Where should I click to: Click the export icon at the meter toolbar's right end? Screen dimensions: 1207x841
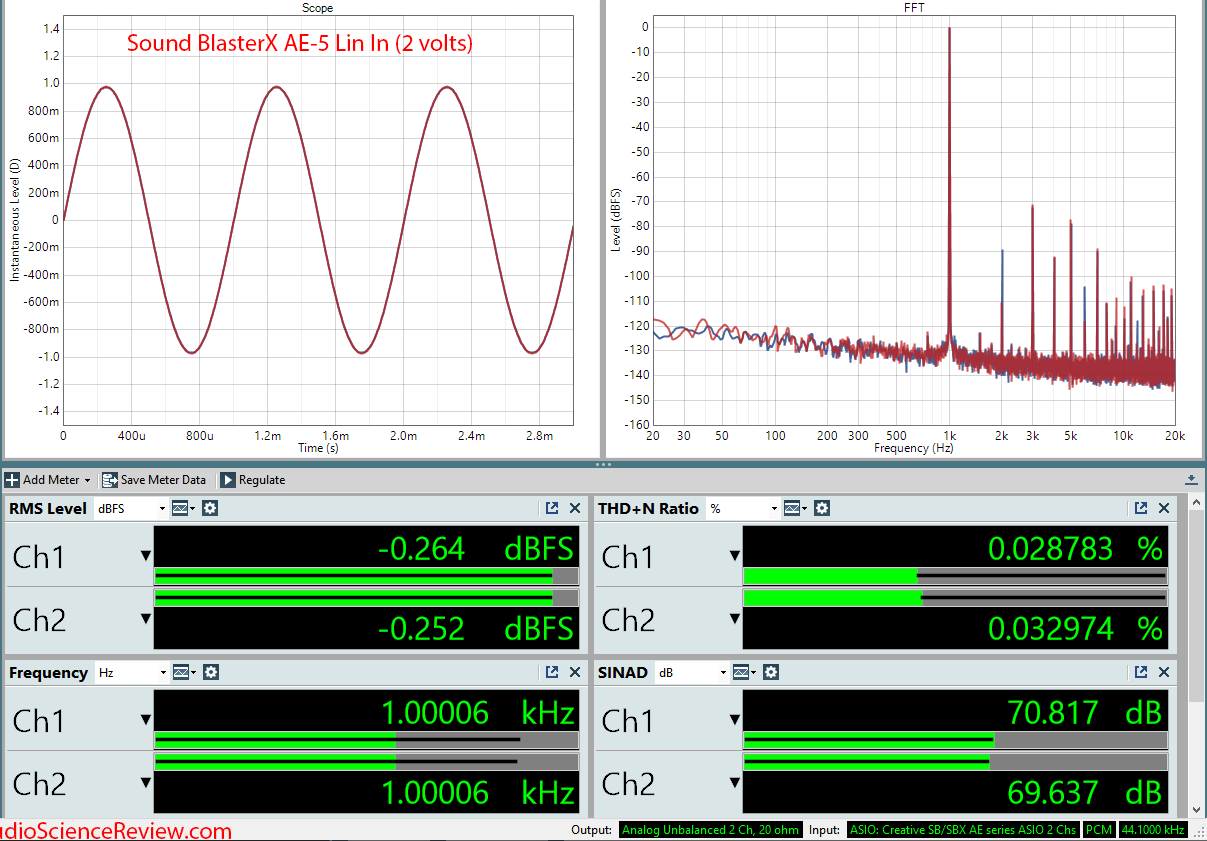pyautogui.click(x=1191, y=480)
